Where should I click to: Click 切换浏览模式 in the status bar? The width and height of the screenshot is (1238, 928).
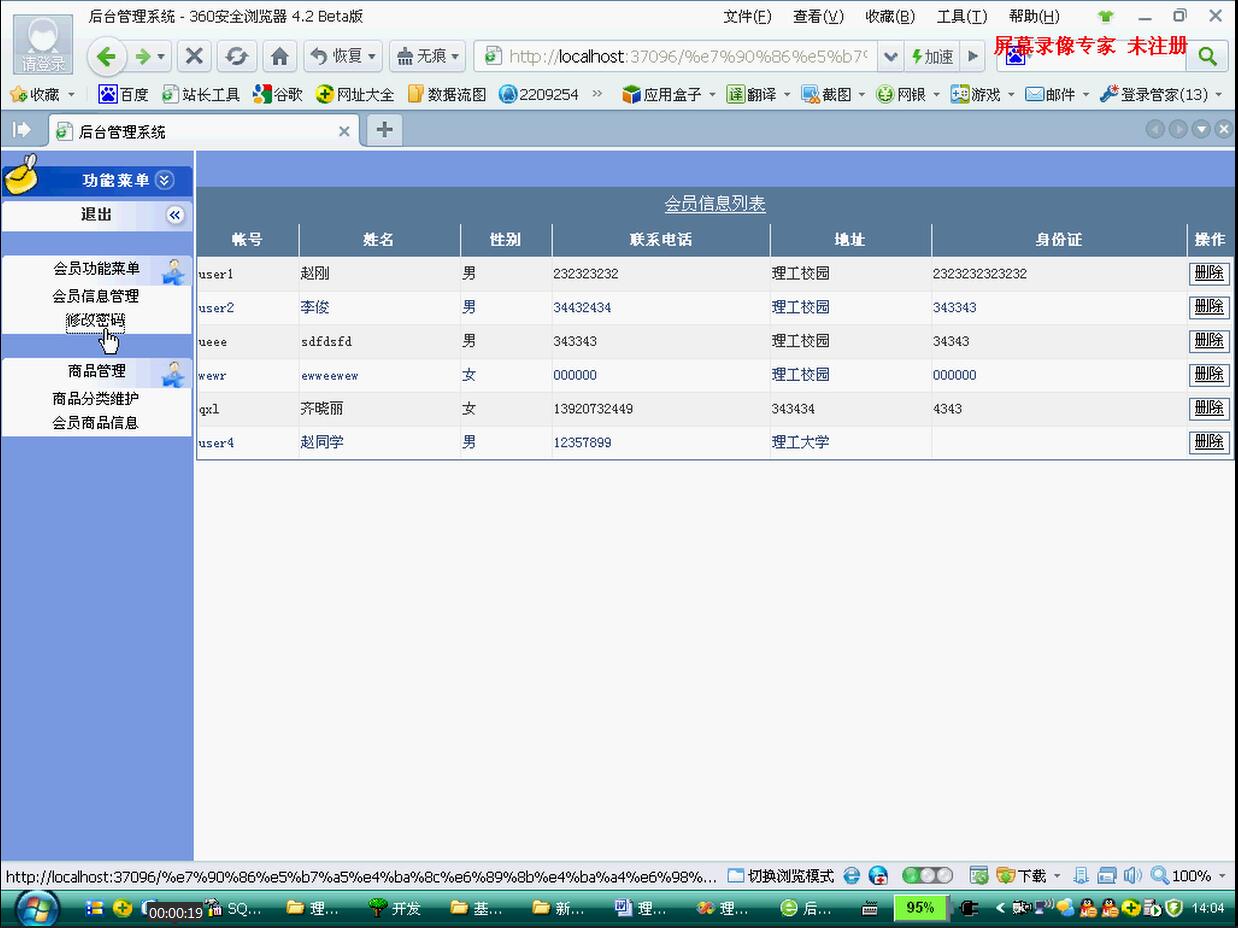(781, 876)
